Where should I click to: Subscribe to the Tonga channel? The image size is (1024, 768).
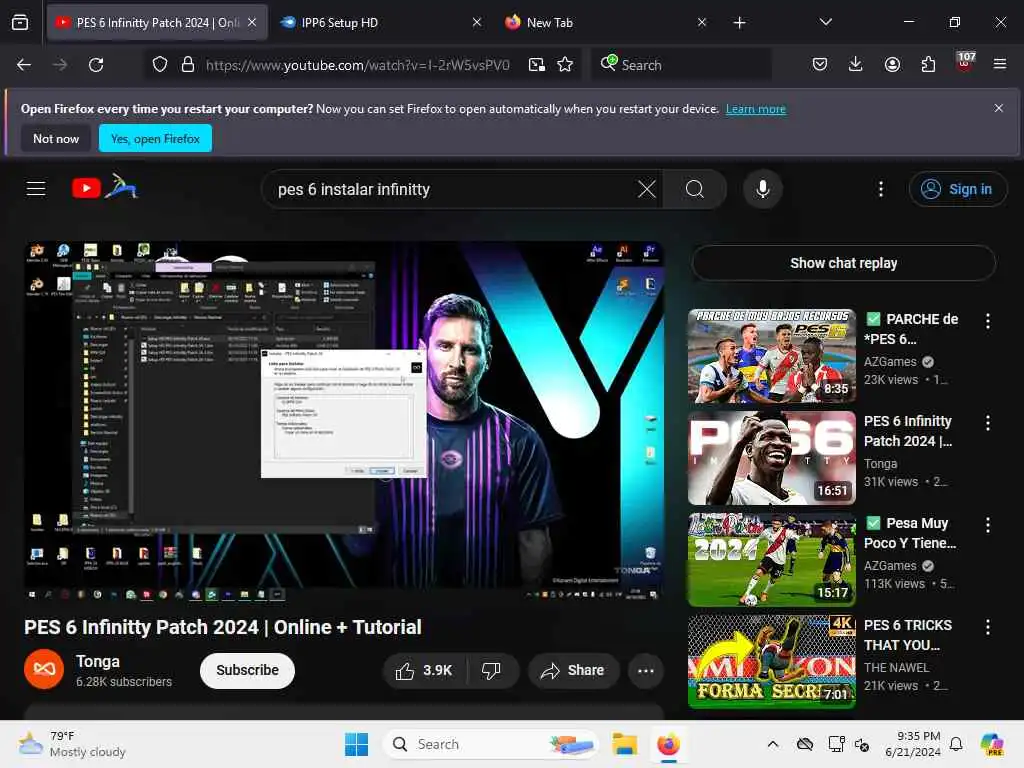tap(248, 671)
